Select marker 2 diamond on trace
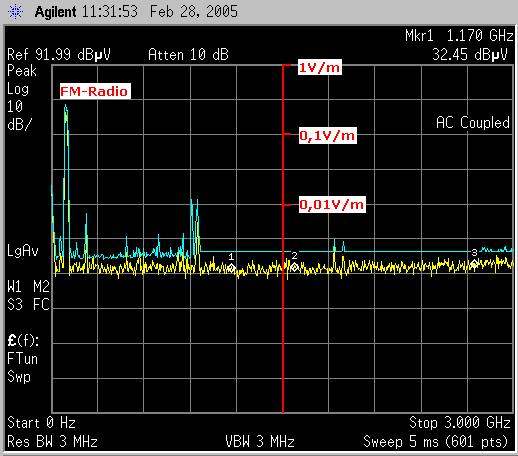518x456 pixels. (x=294, y=267)
